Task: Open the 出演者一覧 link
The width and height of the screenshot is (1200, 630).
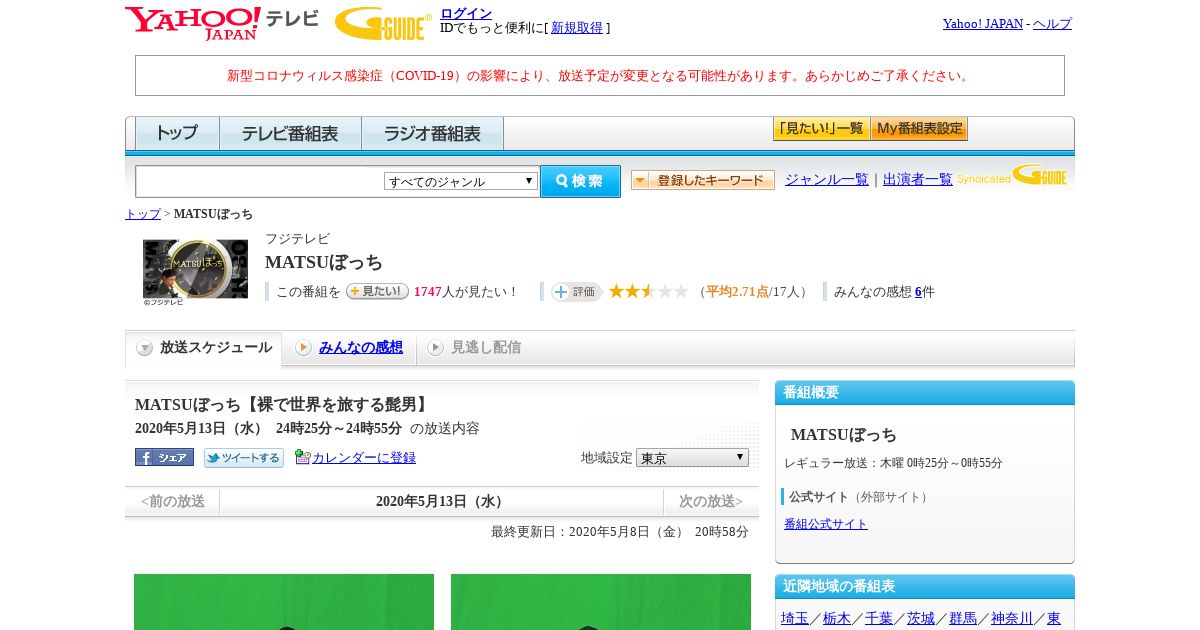Action: coord(918,179)
